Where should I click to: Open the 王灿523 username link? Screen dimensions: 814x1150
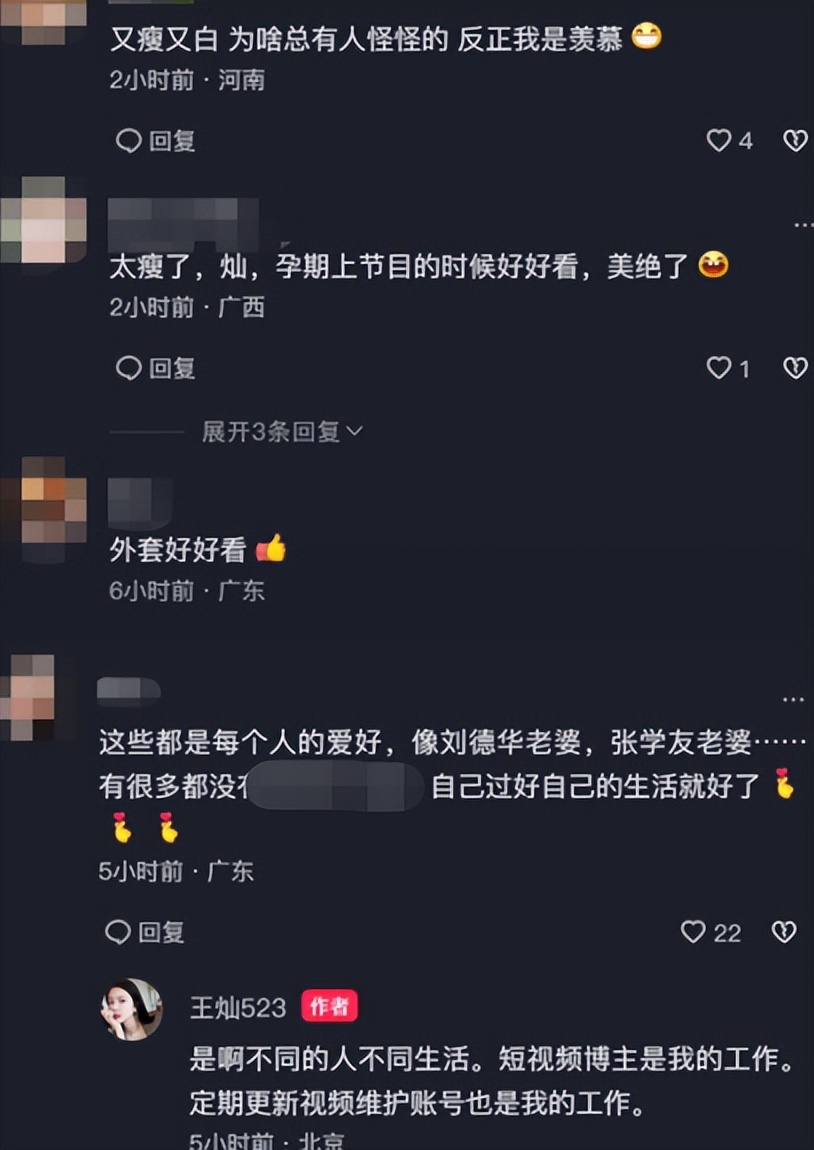point(238,1008)
